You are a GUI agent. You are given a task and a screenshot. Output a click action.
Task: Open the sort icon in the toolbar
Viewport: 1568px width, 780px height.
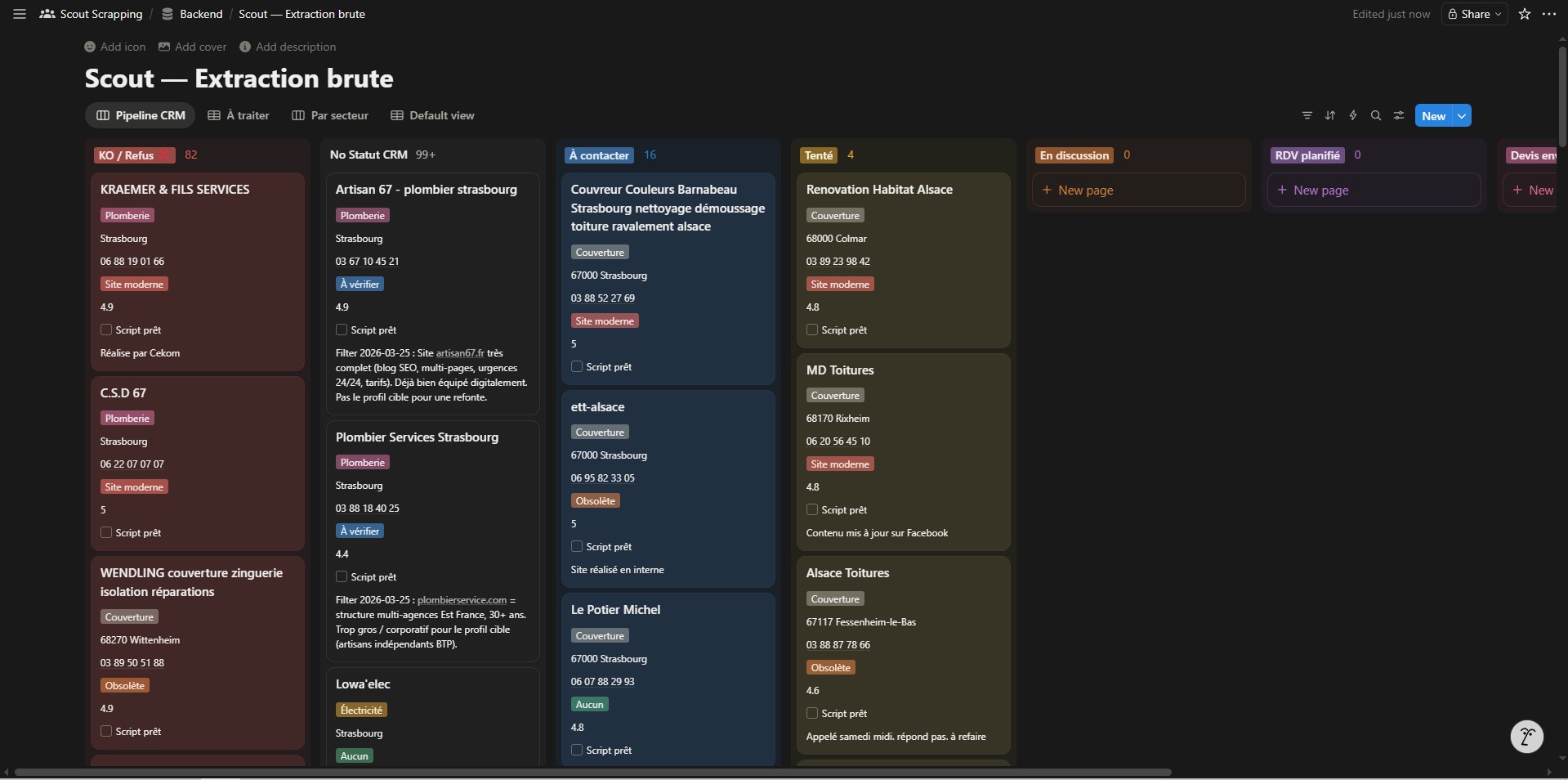pyautogui.click(x=1329, y=115)
